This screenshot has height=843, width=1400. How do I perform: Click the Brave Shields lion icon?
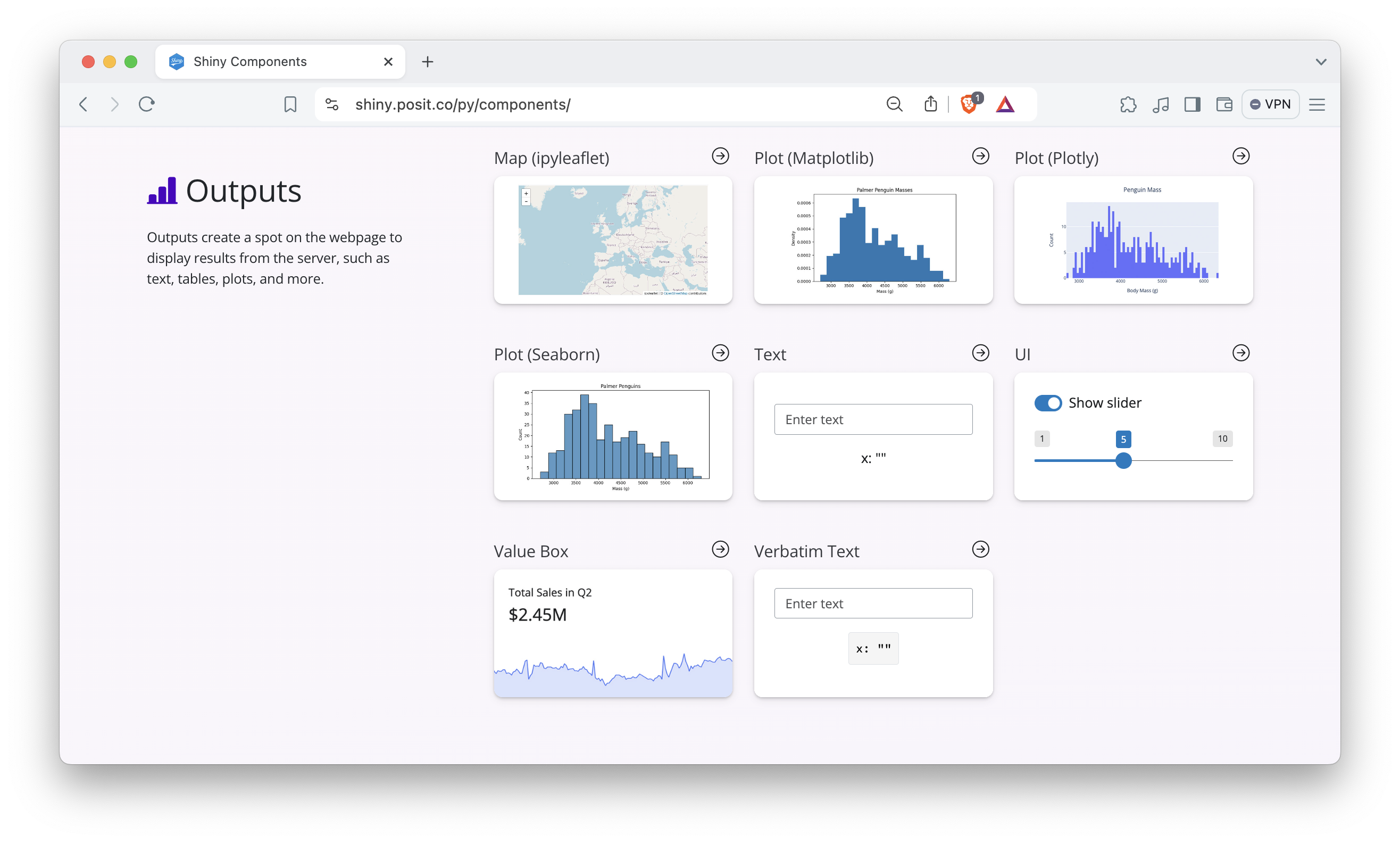point(969,104)
